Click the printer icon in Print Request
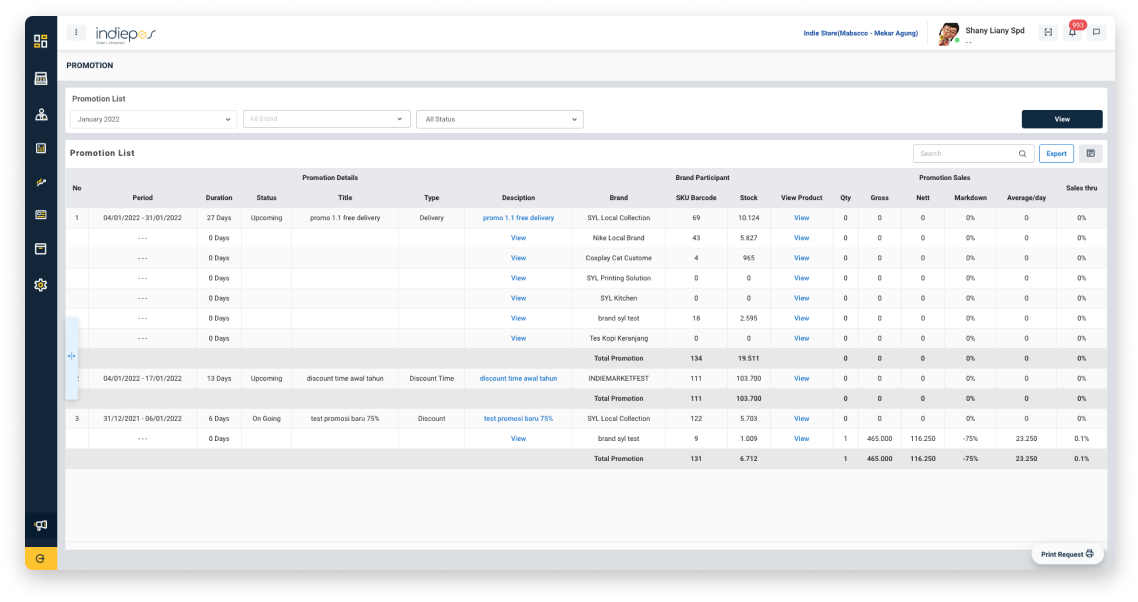Viewport: 1138px width, 602px height. 1089,554
